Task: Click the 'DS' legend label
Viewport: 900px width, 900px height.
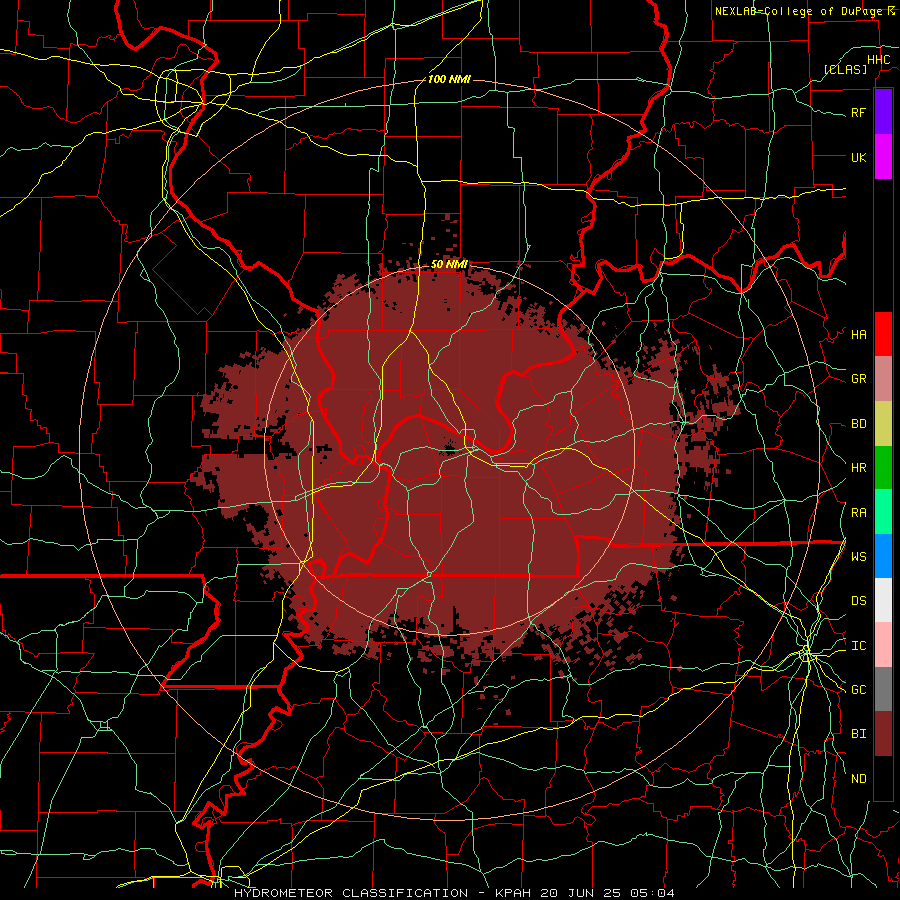Action: (x=858, y=601)
